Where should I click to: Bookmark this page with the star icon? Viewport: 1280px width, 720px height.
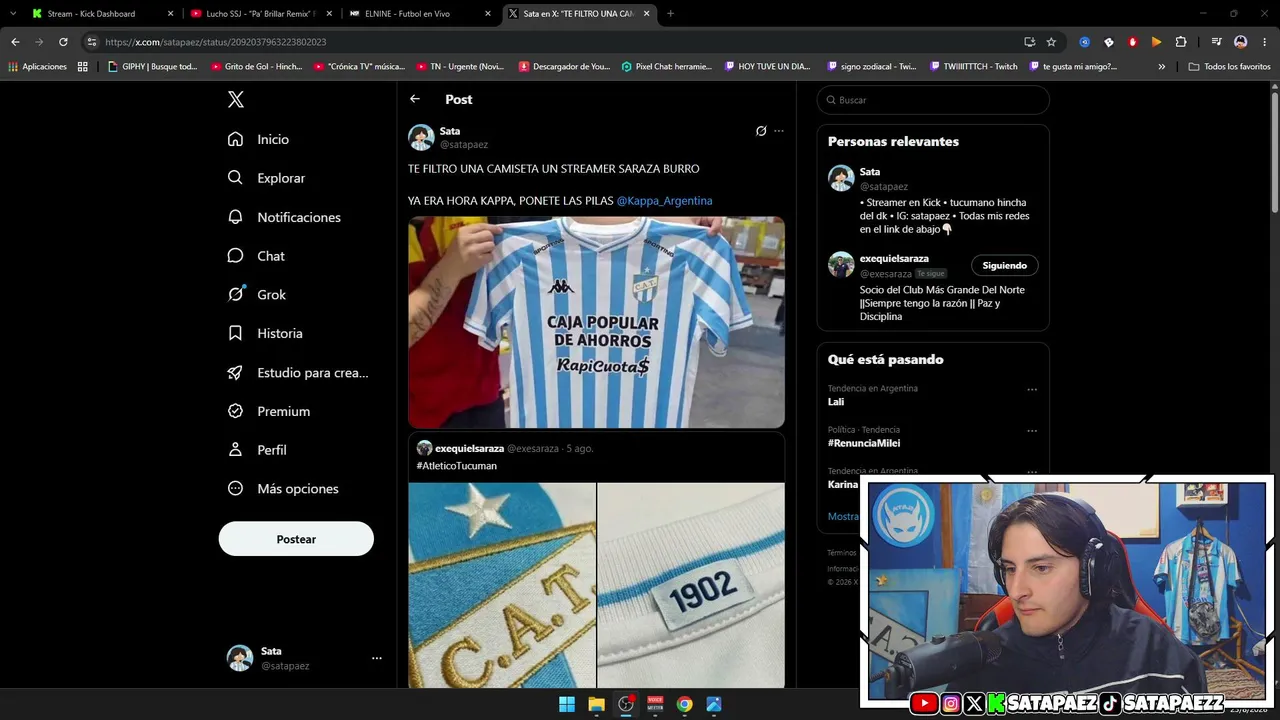[x=1051, y=42]
